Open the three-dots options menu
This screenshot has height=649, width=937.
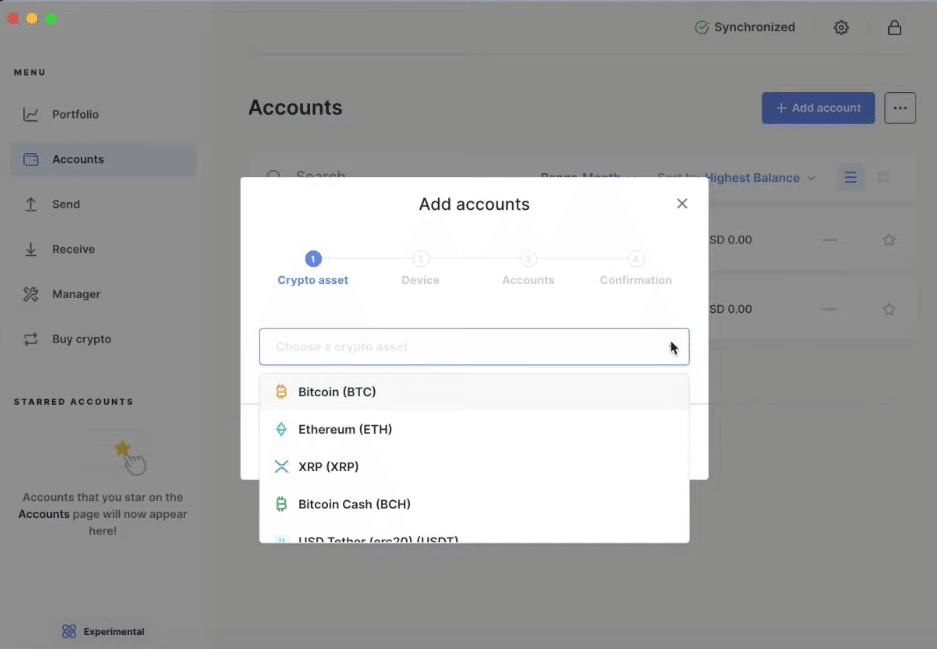[x=900, y=108]
